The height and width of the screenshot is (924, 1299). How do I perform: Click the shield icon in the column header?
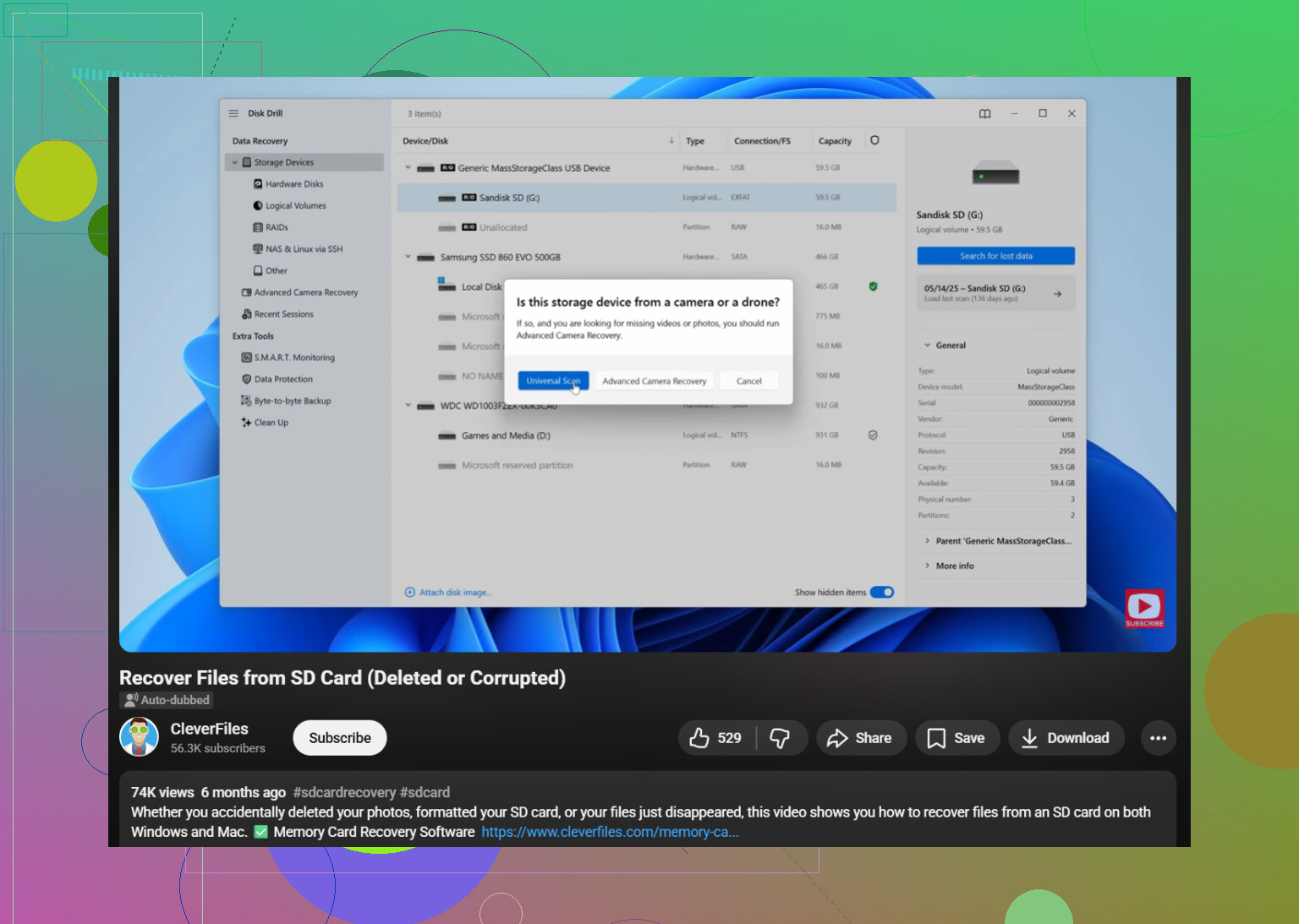(x=874, y=140)
